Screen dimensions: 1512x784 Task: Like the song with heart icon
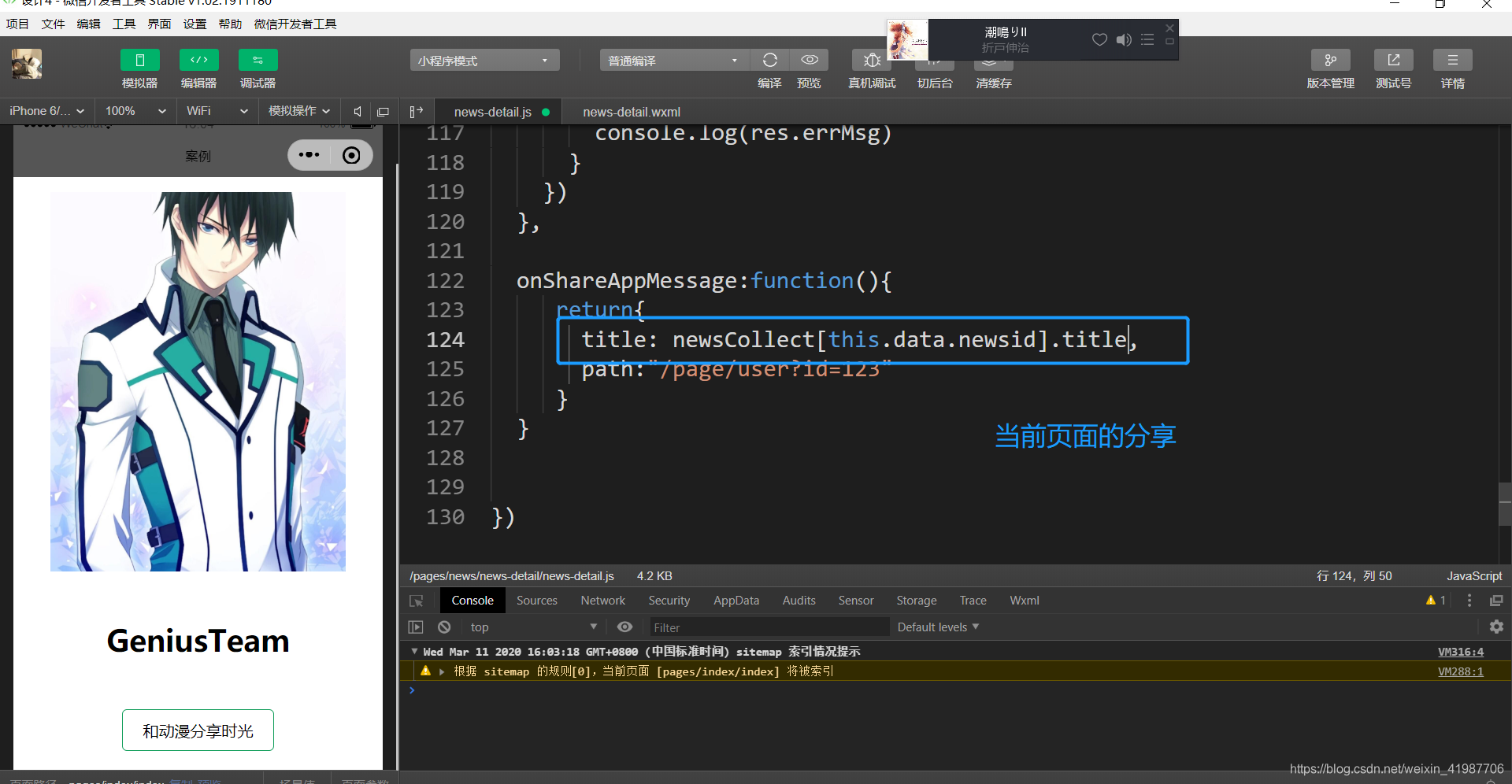coord(1099,39)
